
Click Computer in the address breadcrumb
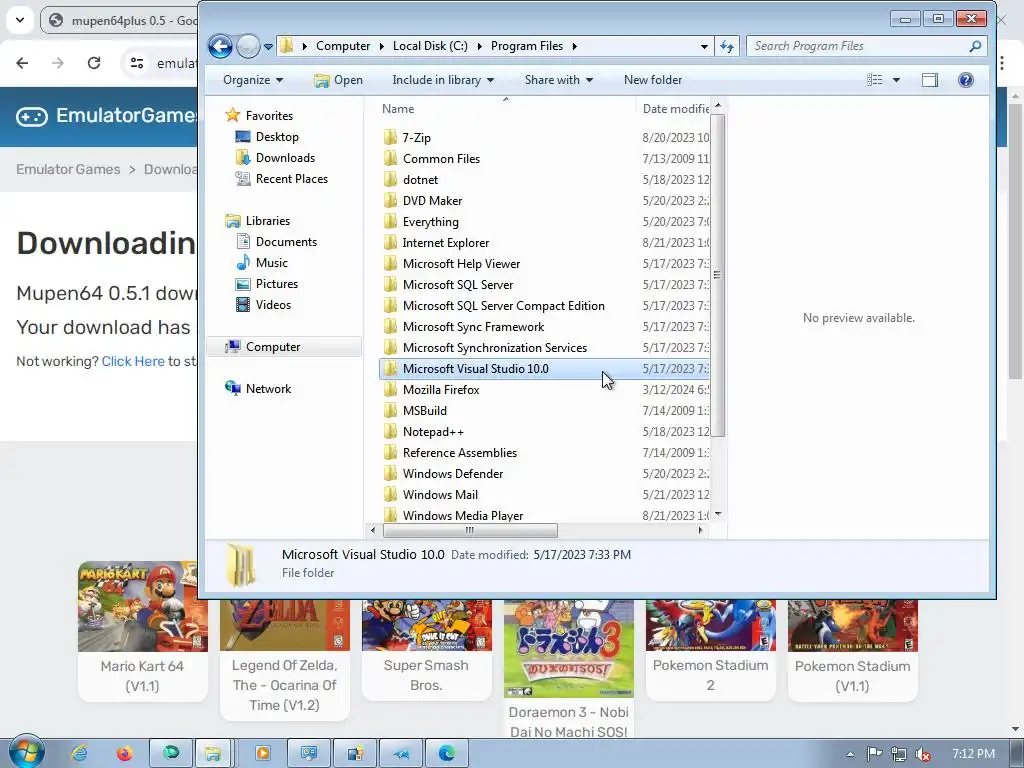(343, 46)
